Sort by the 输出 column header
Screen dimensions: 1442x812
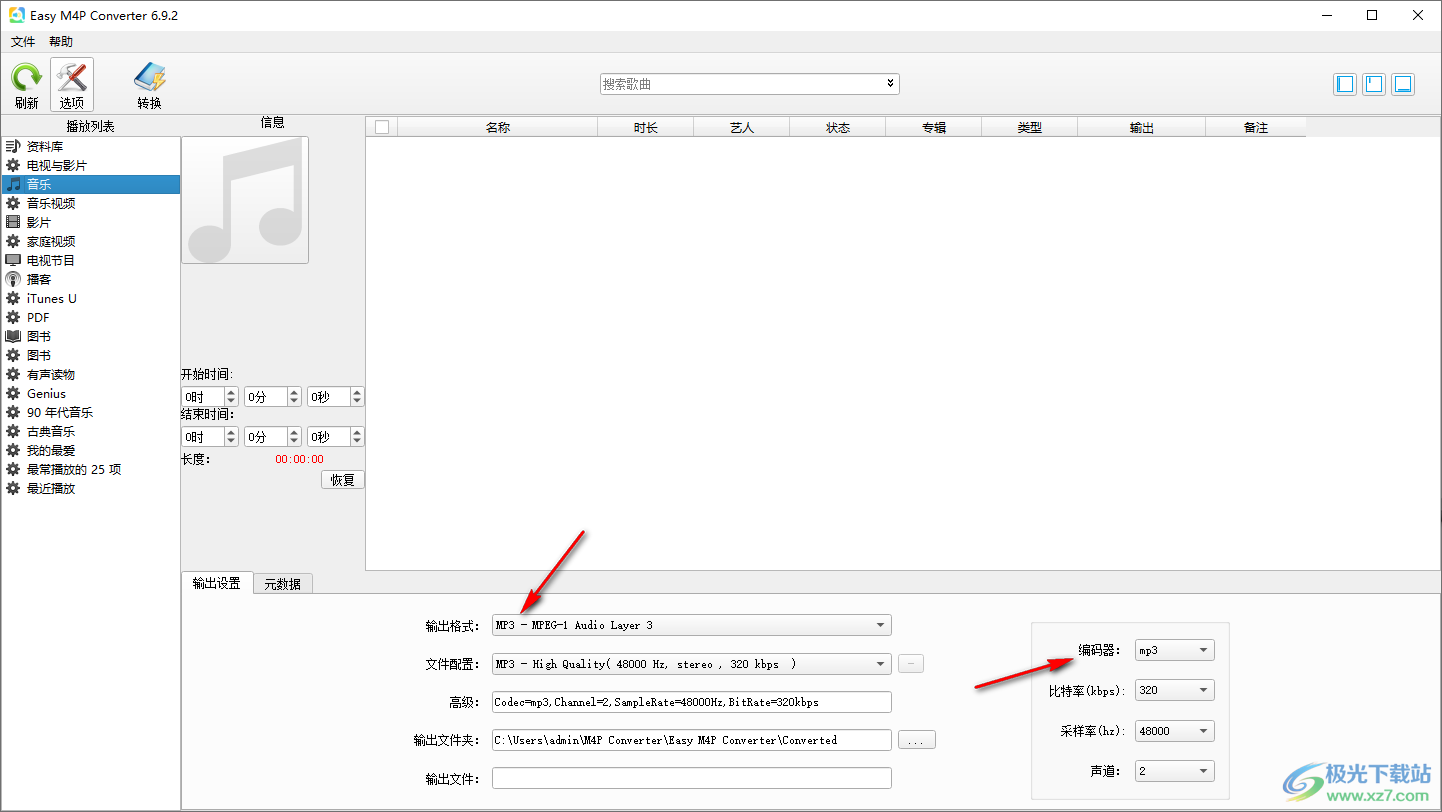tap(1142, 127)
